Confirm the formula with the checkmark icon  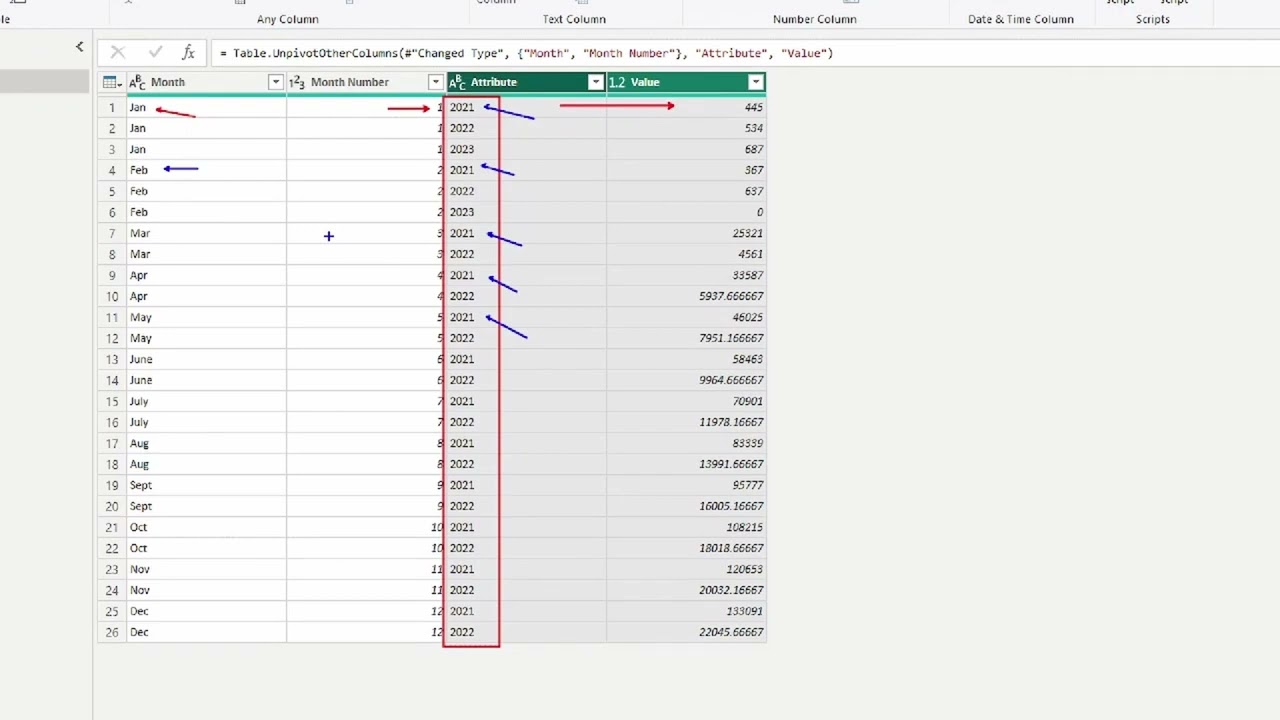[154, 53]
